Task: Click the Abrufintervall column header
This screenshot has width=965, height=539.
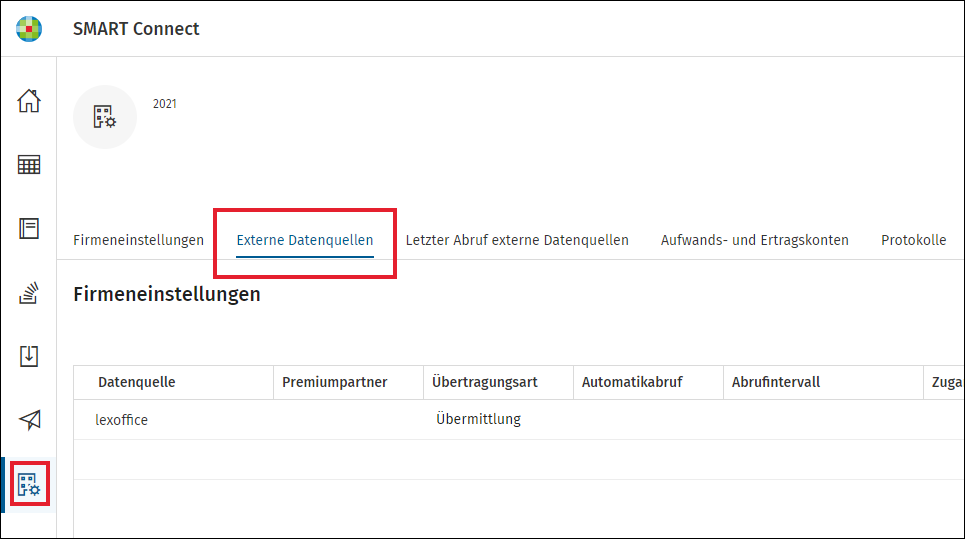Action: pos(823,382)
